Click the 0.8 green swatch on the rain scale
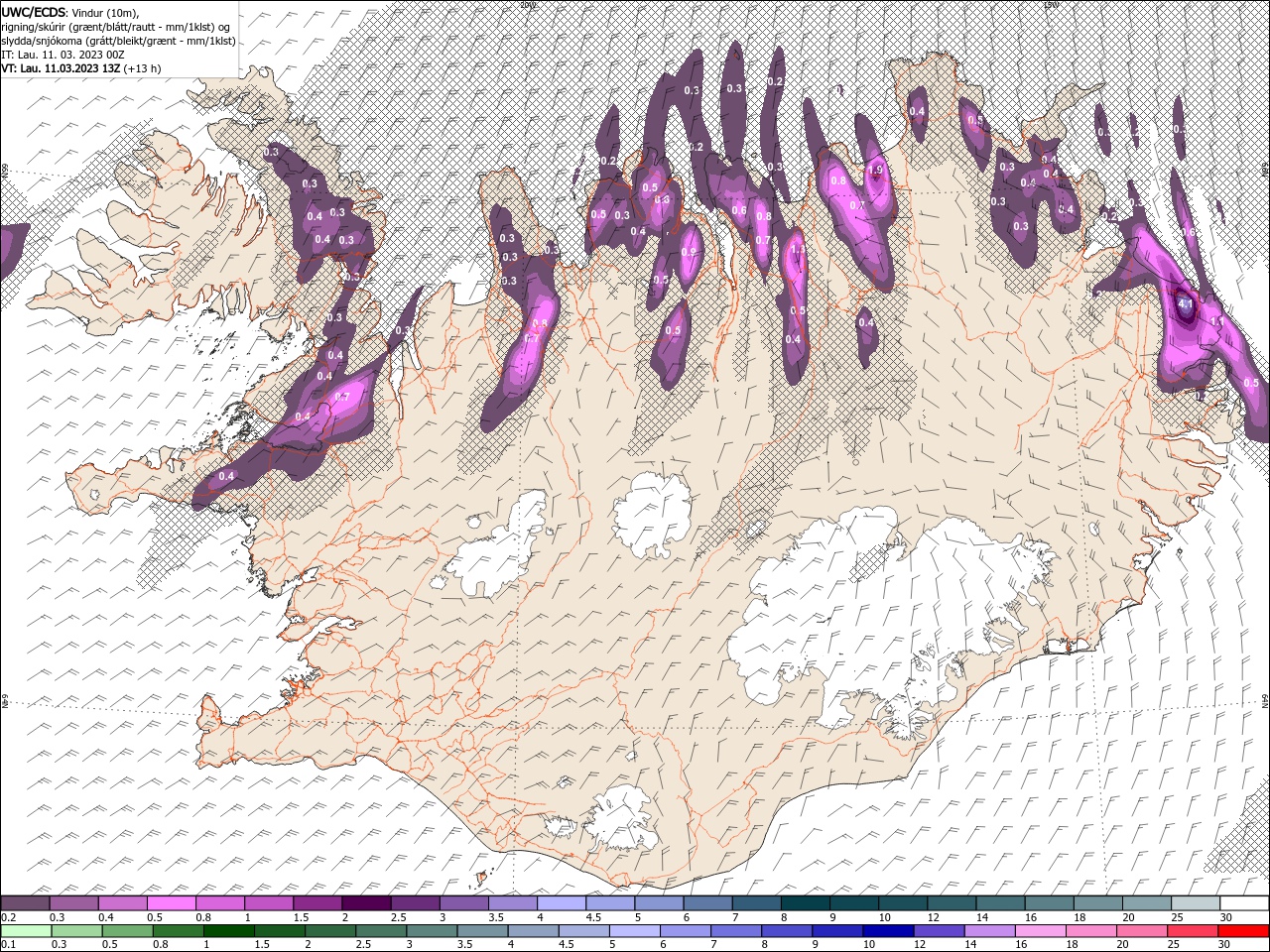 click(x=178, y=931)
